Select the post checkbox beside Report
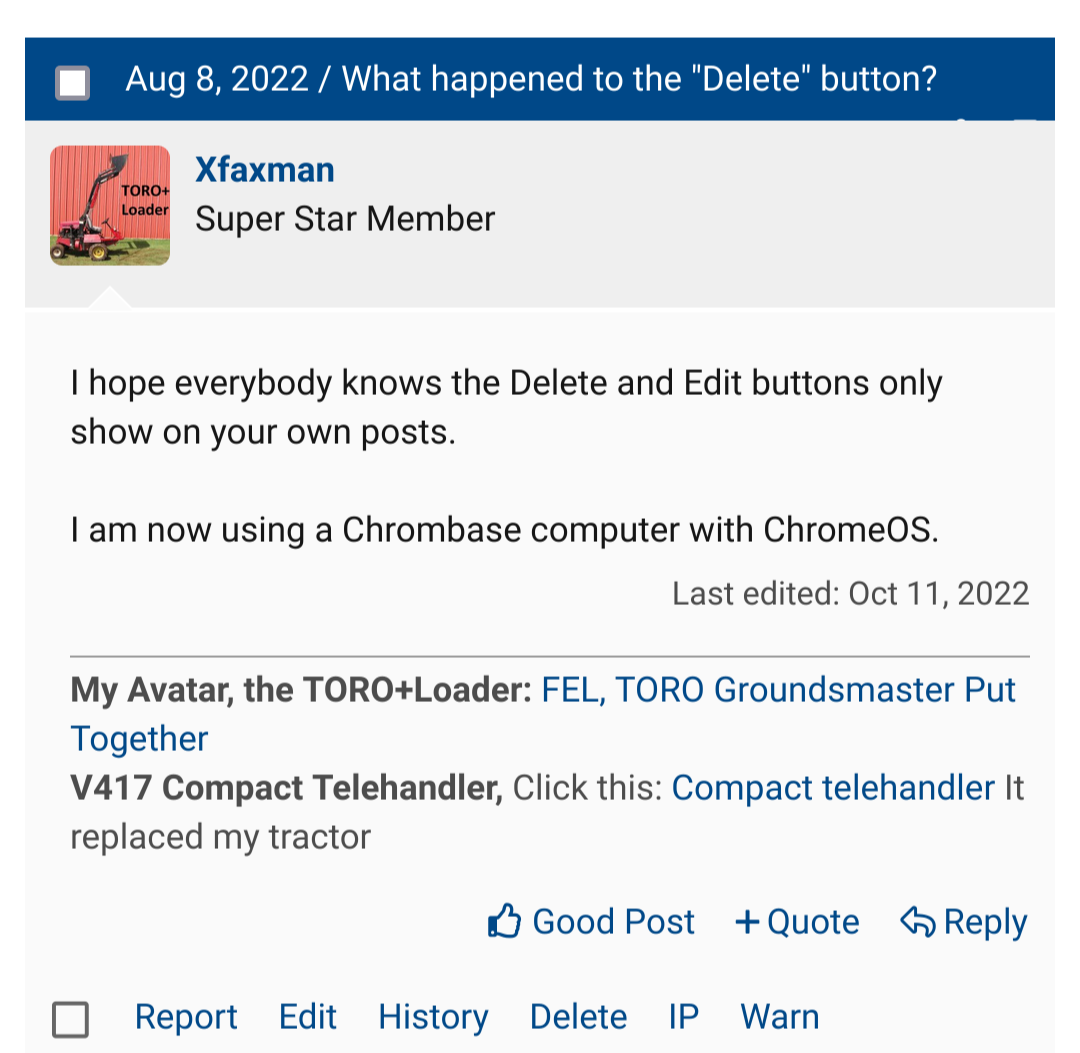The width and height of the screenshot is (1080, 1053). (71, 1020)
